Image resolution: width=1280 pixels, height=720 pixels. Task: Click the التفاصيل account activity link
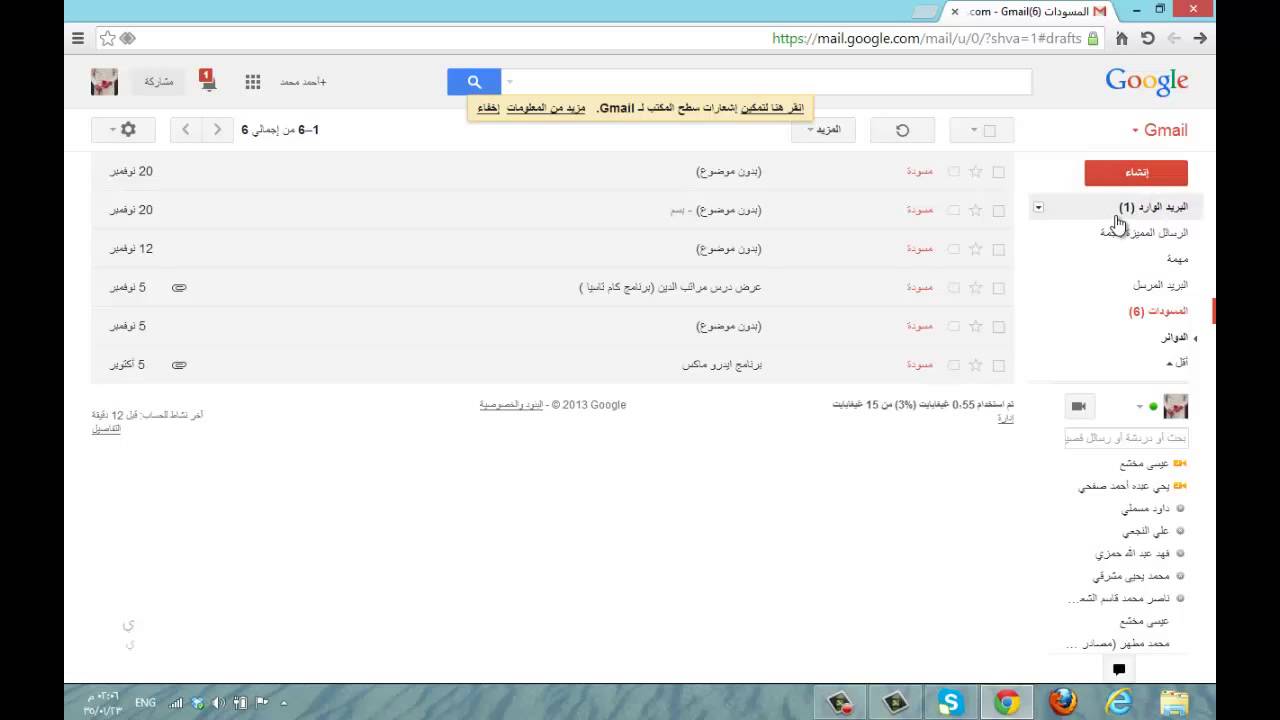(106, 429)
